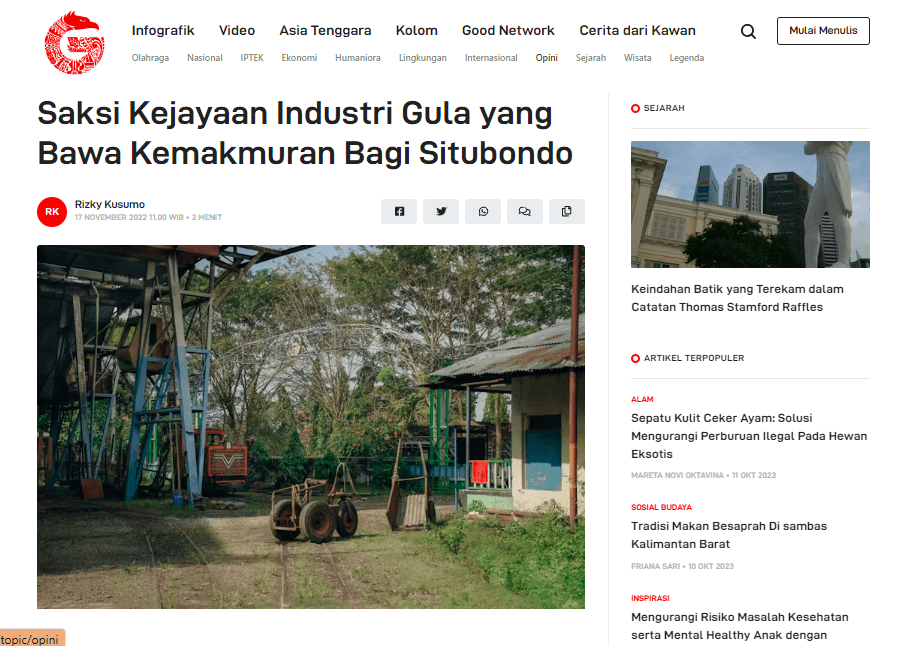Share article via WhatsApp icon
The height and width of the screenshot is (646, 907).
point(483,211)
